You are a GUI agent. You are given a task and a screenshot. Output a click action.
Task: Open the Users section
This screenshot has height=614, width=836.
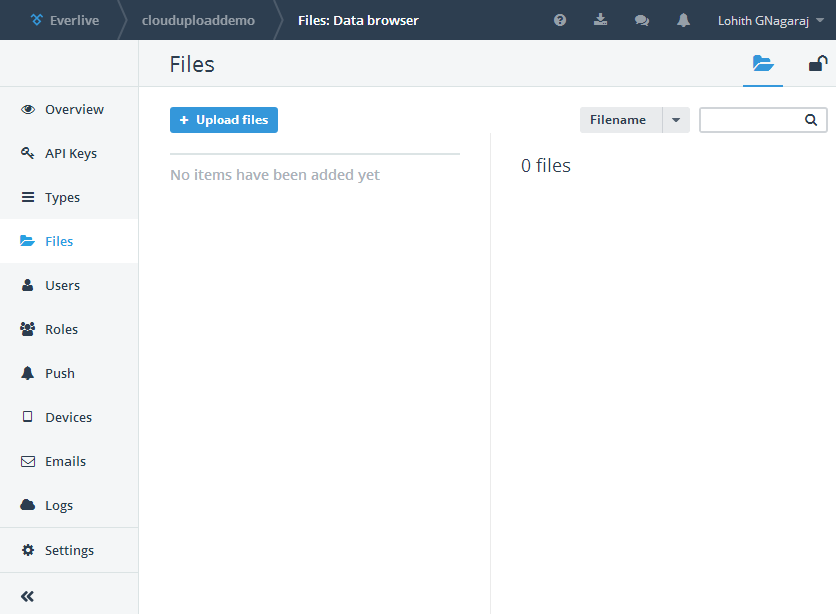point(62,286)
